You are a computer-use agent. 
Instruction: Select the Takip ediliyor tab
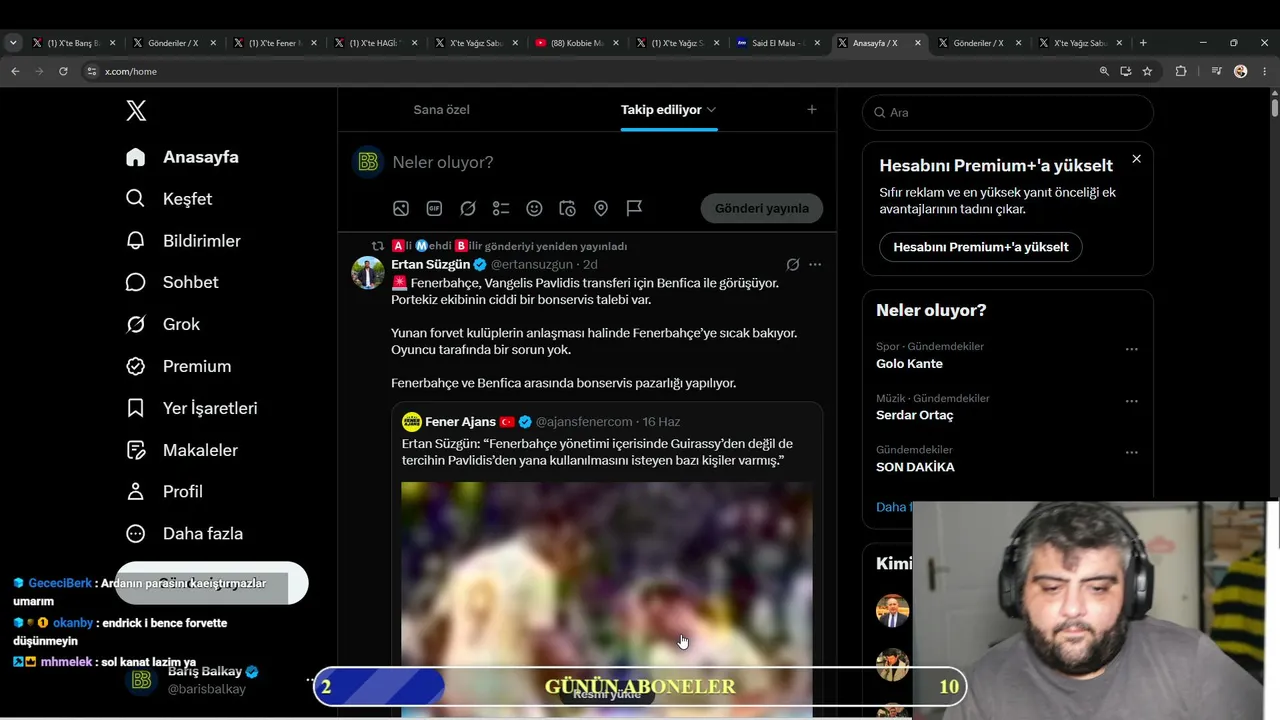coord(661,110)
